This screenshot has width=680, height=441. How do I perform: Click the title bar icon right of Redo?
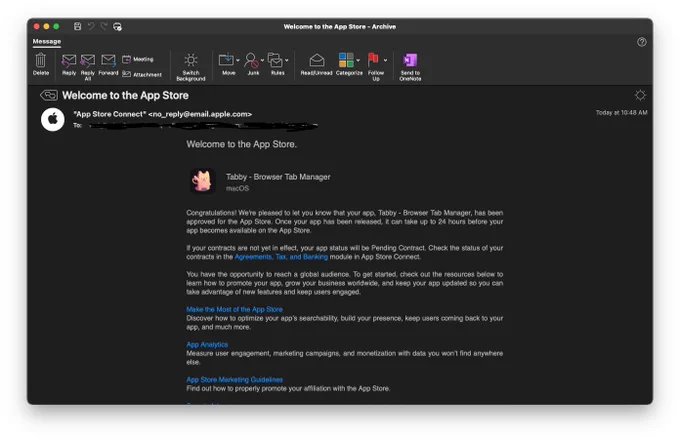pos(117,26)
